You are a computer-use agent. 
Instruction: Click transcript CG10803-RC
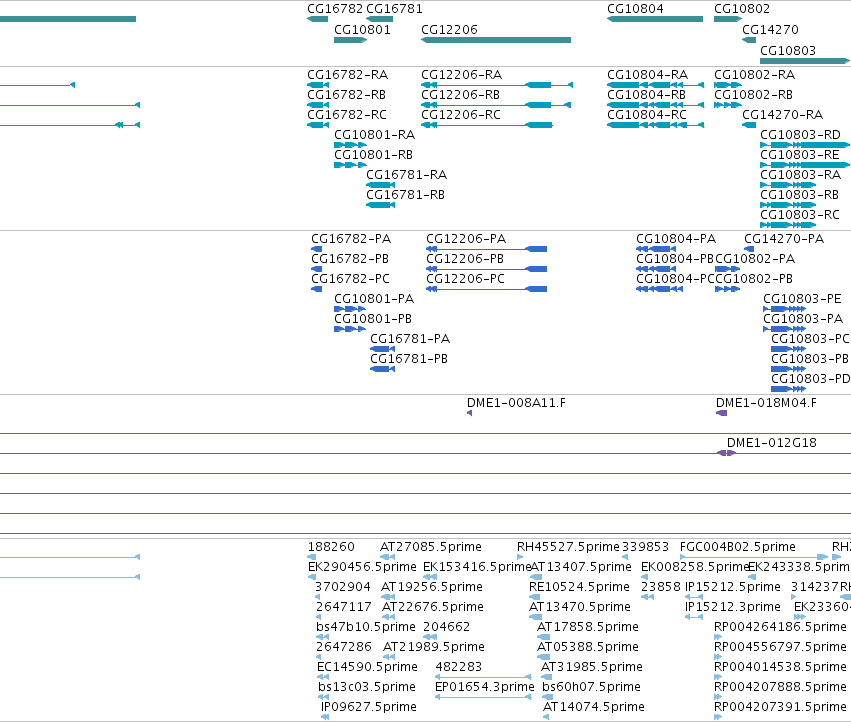click(800, 216)
